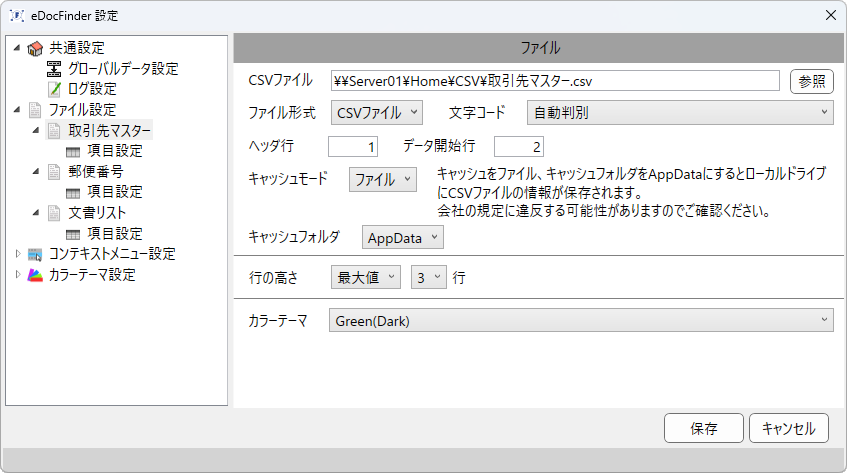
Task: Open the 文字コード dropdown
Action: point(680,113)
